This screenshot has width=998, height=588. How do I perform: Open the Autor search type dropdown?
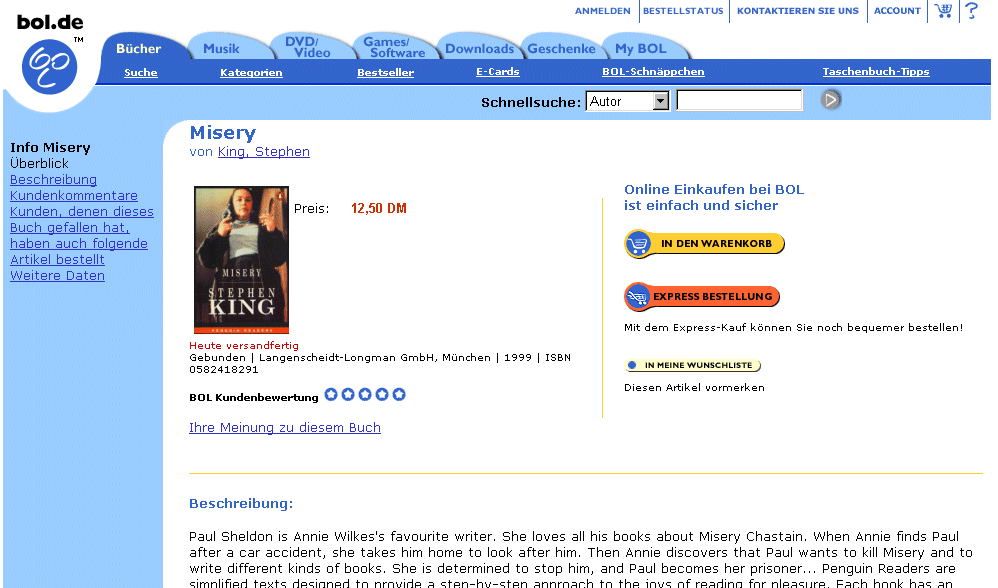[x=628, y=101]
